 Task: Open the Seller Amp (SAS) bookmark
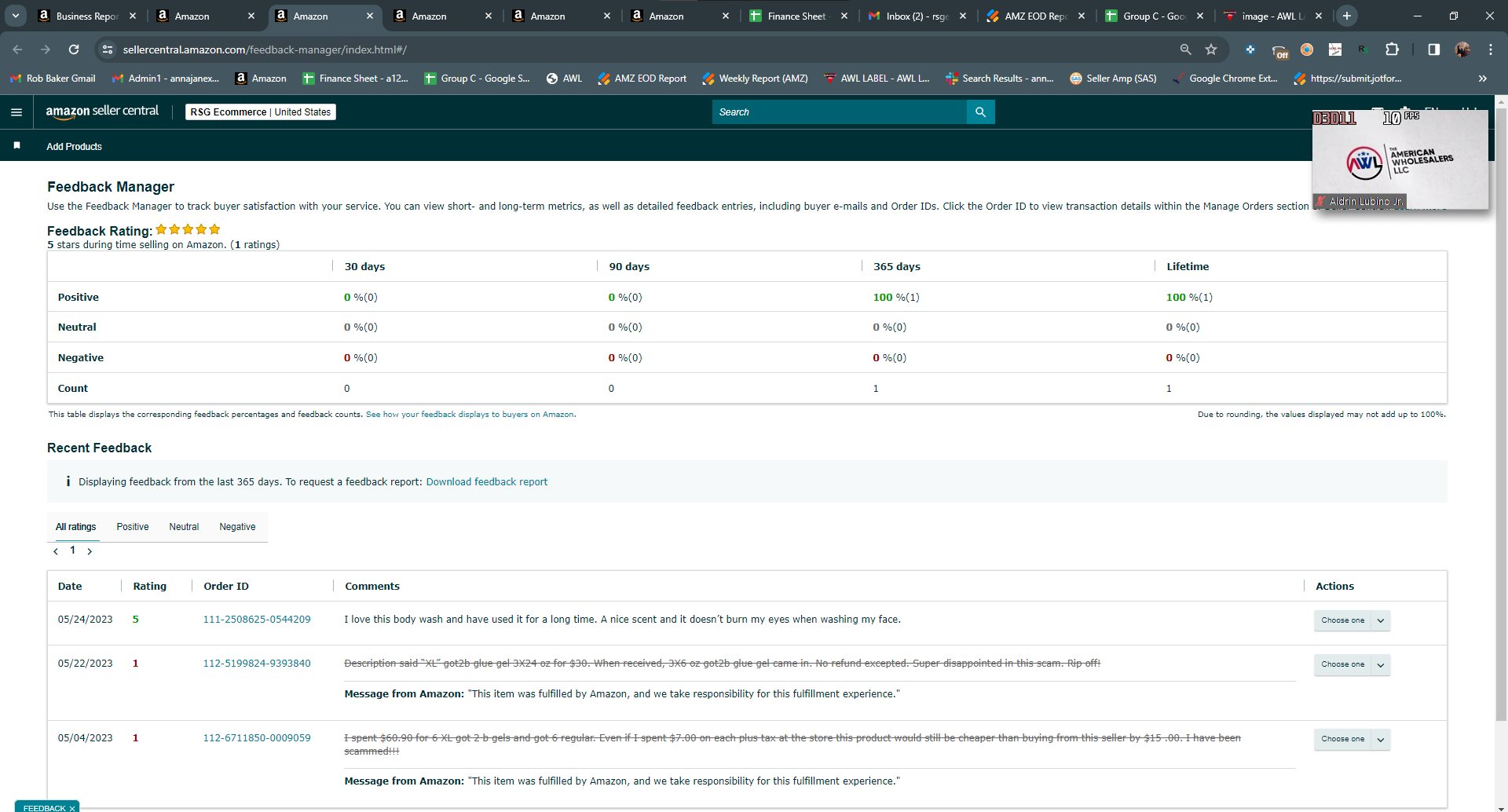(1113, 79)
